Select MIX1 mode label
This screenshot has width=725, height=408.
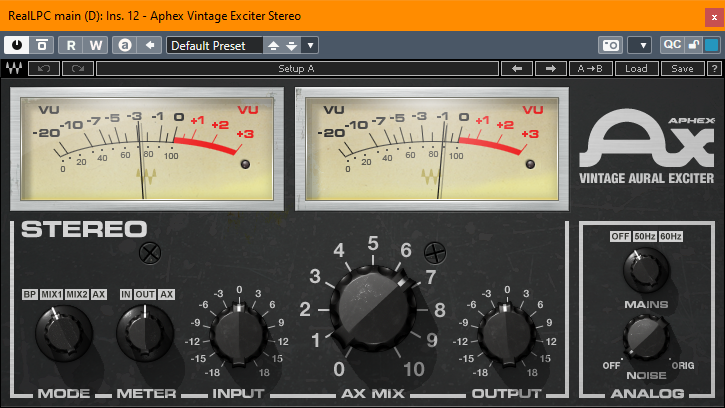click(x=51, y=294)
